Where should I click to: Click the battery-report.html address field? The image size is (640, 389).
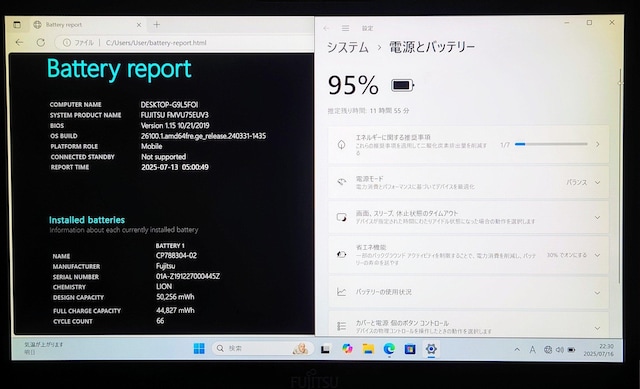[156, 42]
